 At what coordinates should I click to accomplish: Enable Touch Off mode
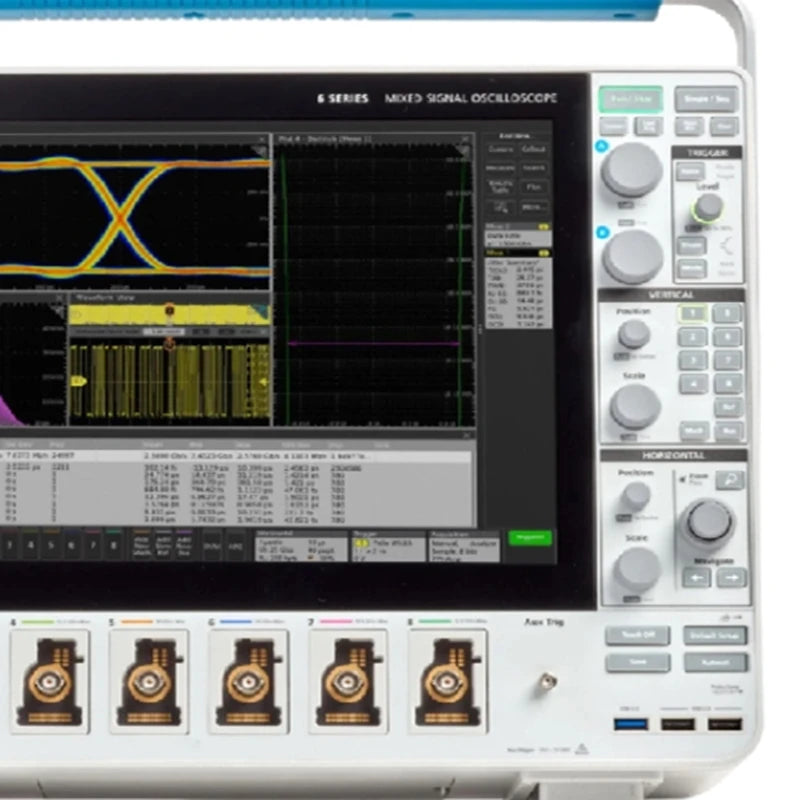(x=638, y=633)
